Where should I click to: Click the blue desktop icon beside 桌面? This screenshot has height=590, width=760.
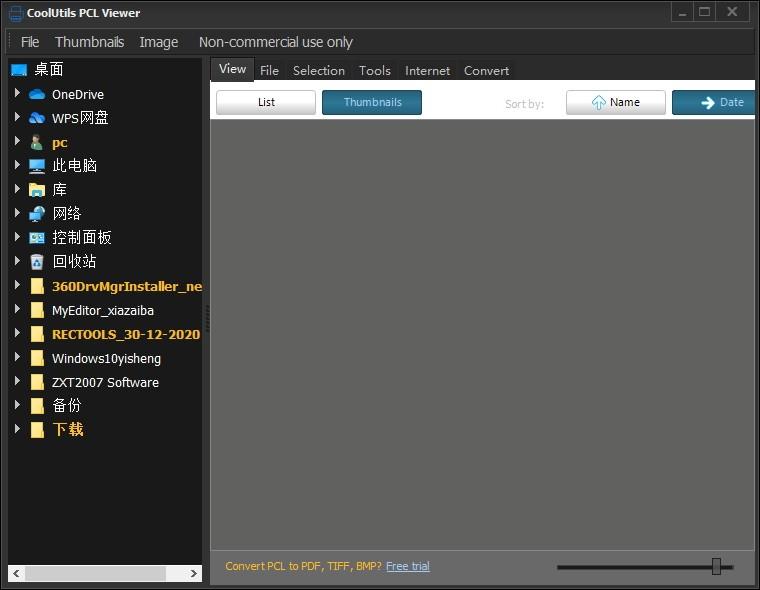(x=19, y=70)
